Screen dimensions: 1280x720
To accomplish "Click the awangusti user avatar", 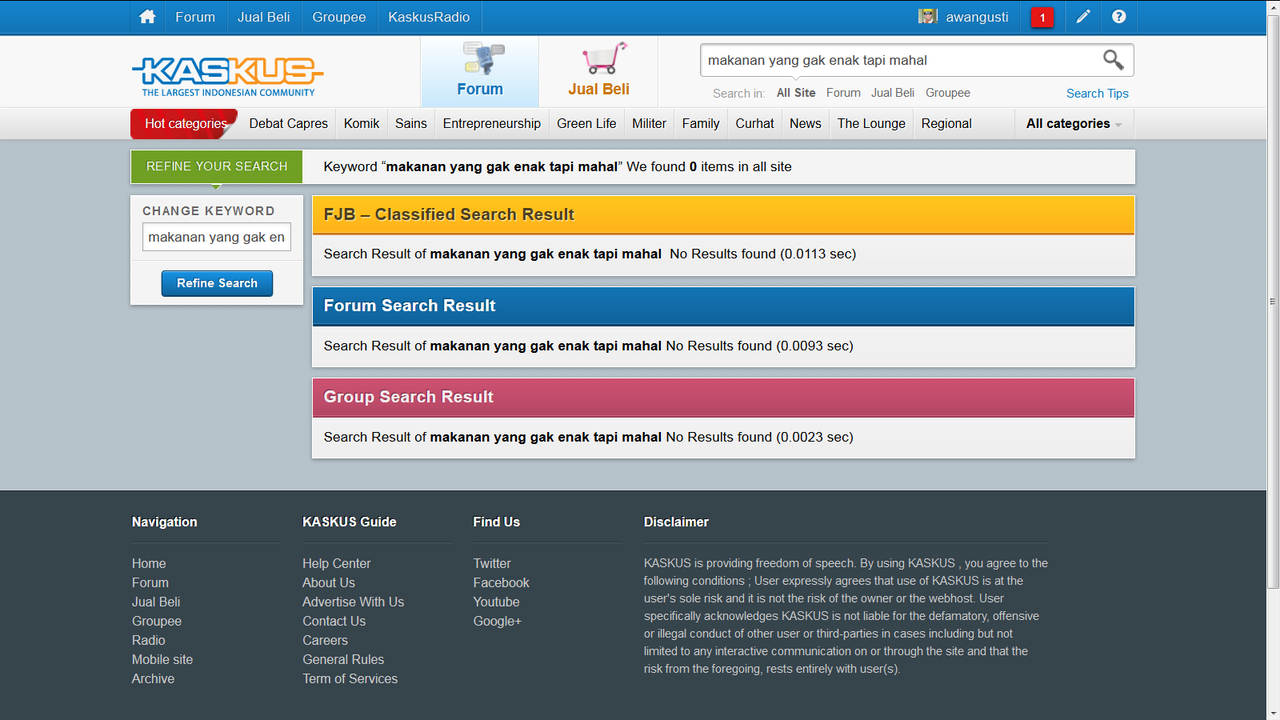I will click(928, 17).
